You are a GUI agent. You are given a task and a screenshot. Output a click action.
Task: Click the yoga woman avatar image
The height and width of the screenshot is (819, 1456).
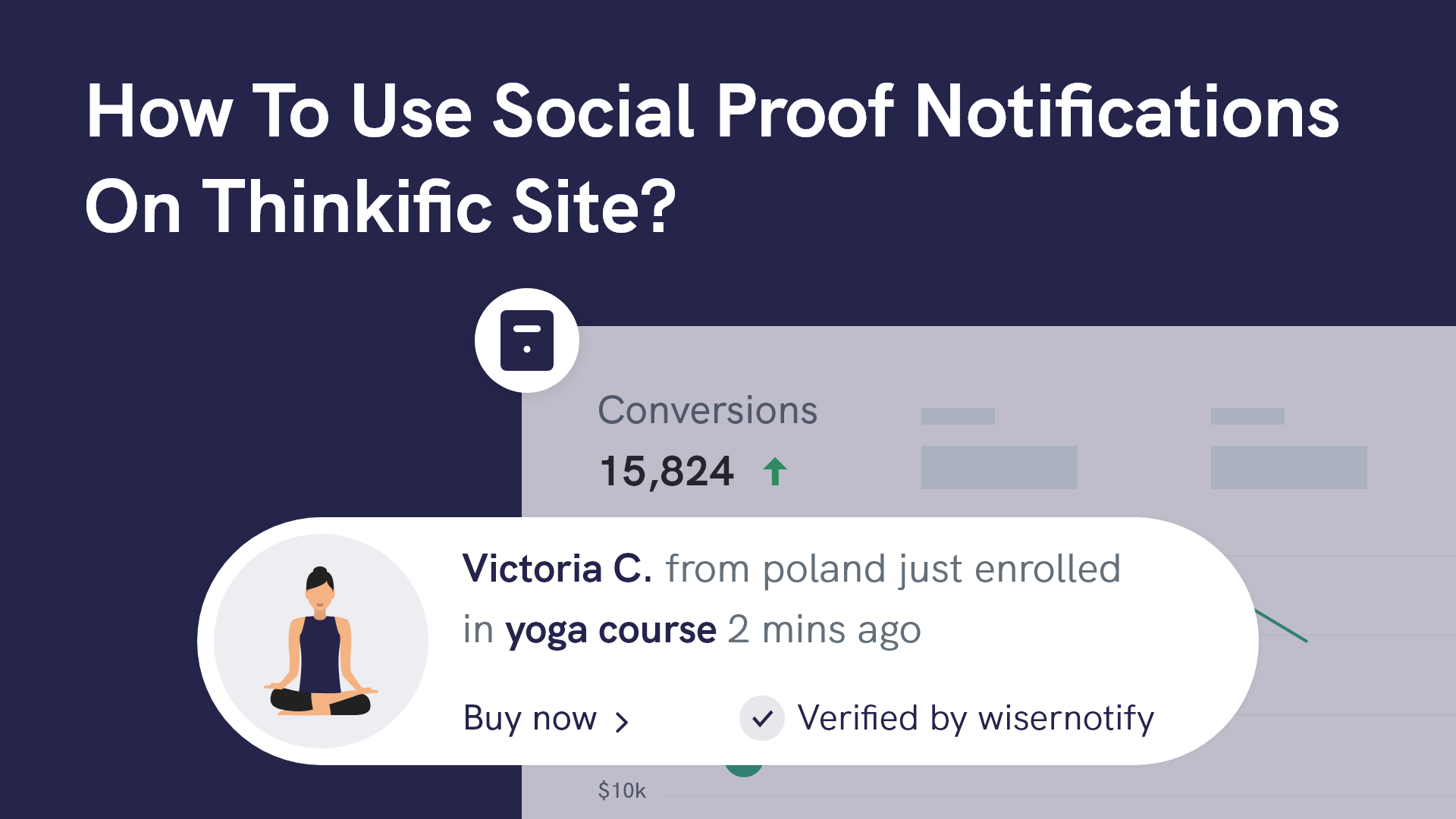[x=321, y=642]
